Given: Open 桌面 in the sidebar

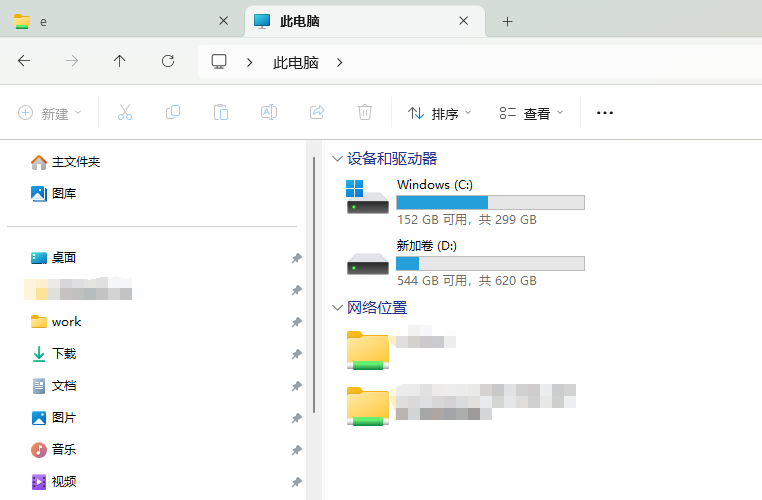Looking at the screenshot, I should [53, 258].
